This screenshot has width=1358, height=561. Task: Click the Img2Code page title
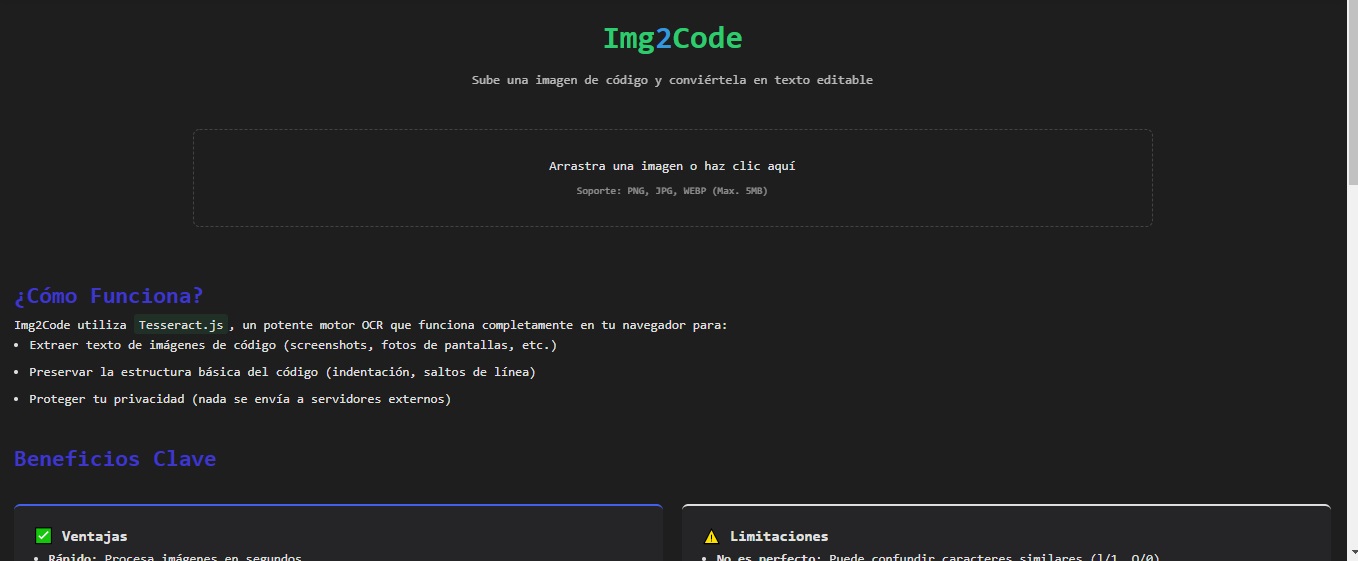[x=672, y=39]
